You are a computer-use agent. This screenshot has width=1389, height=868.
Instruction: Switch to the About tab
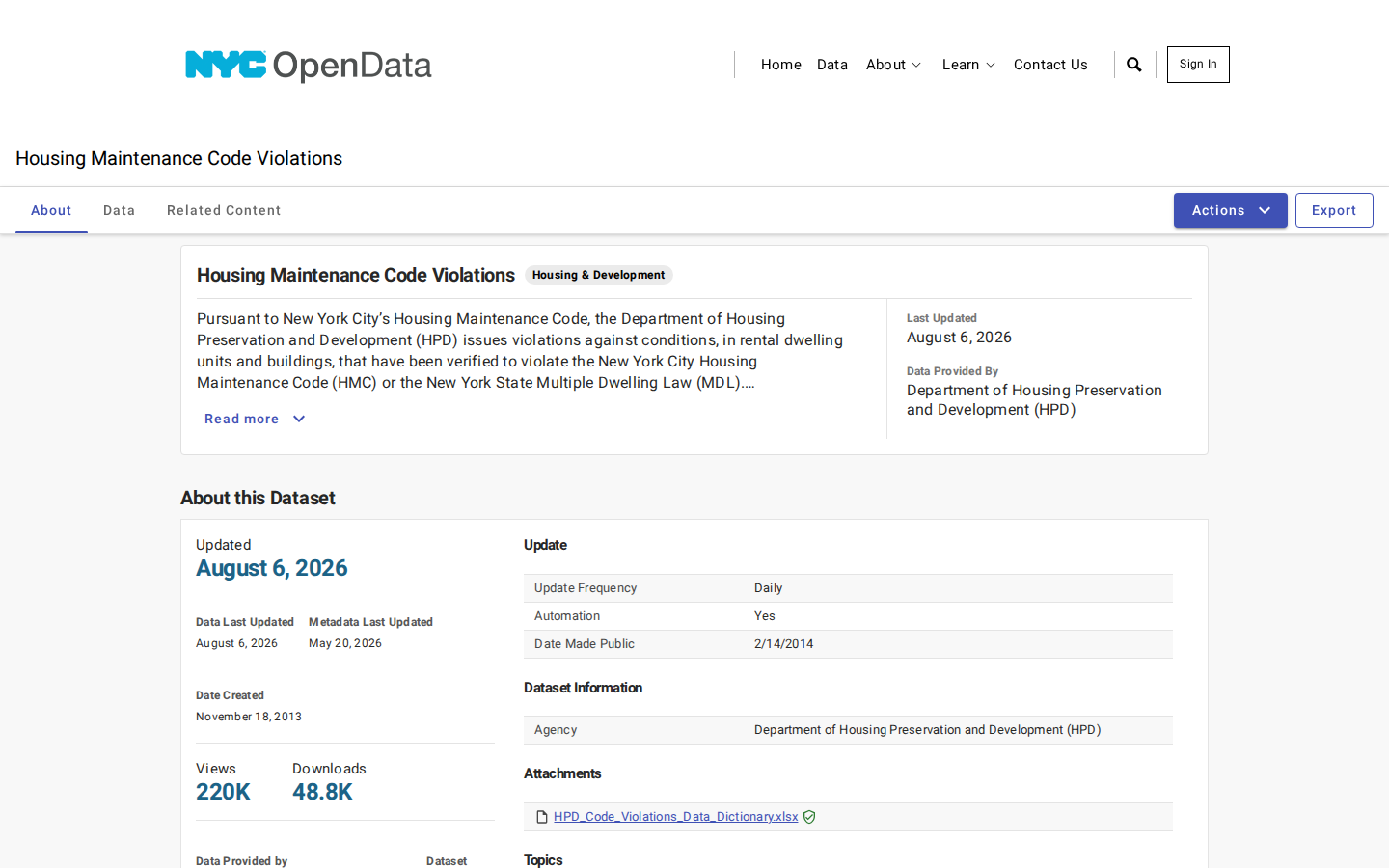(x=51, y=210)
